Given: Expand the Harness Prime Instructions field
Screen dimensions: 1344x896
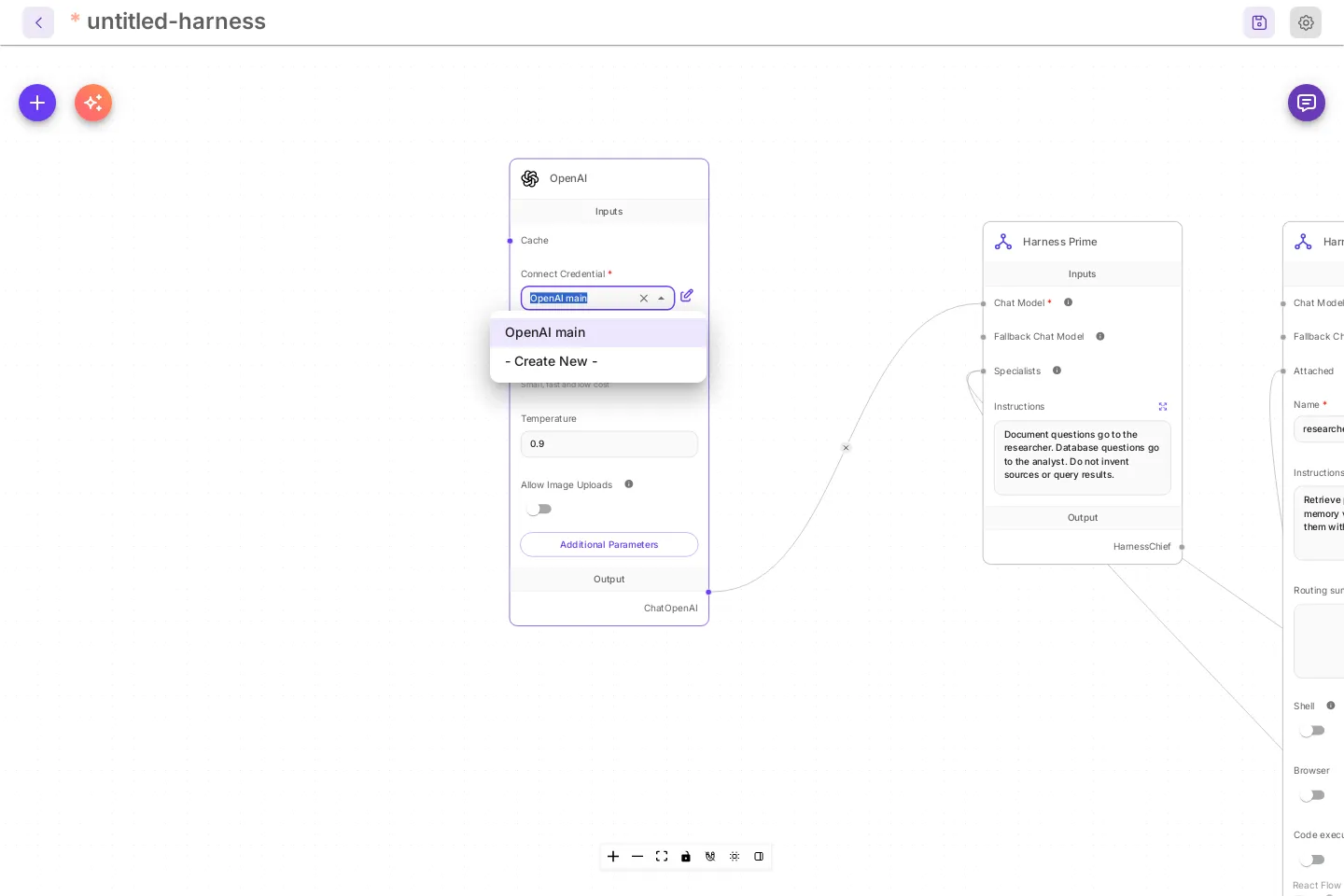Looking at the screenshot, I should [x=1163, y=407].
